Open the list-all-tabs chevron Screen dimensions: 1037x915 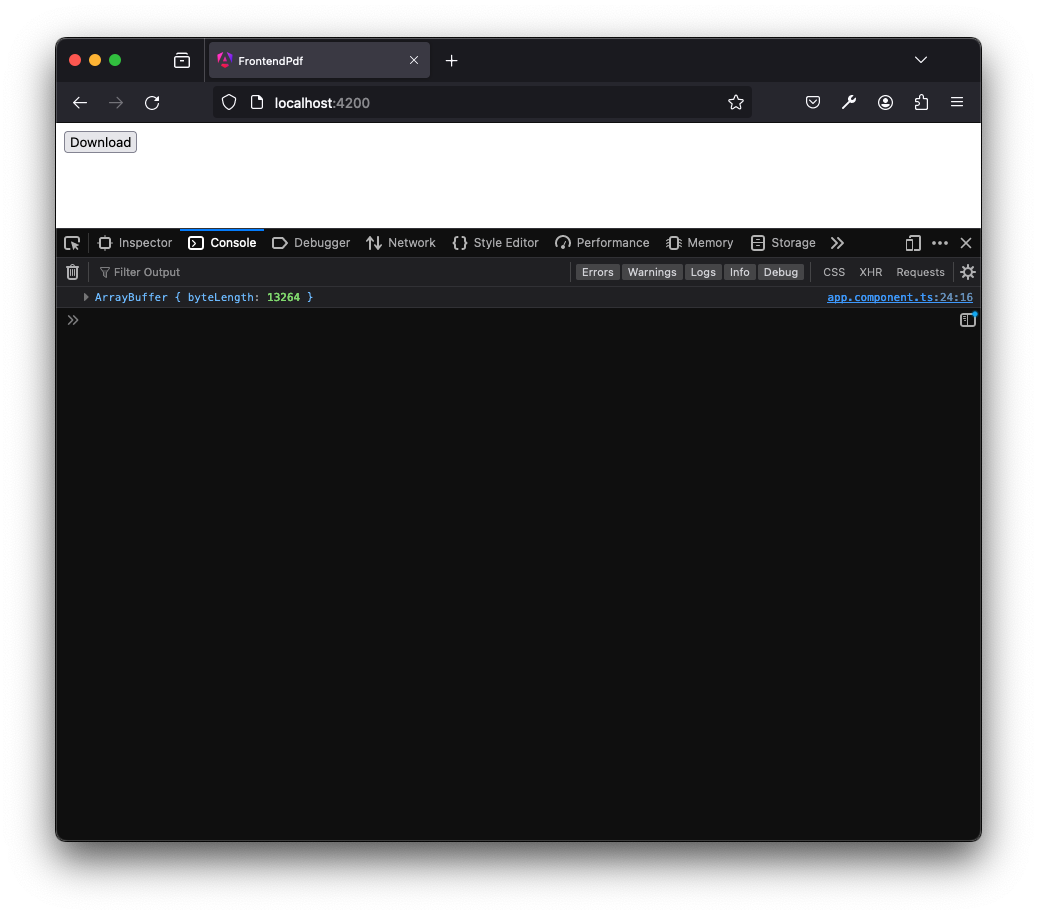pyautogui.click(x=920, y=60)
